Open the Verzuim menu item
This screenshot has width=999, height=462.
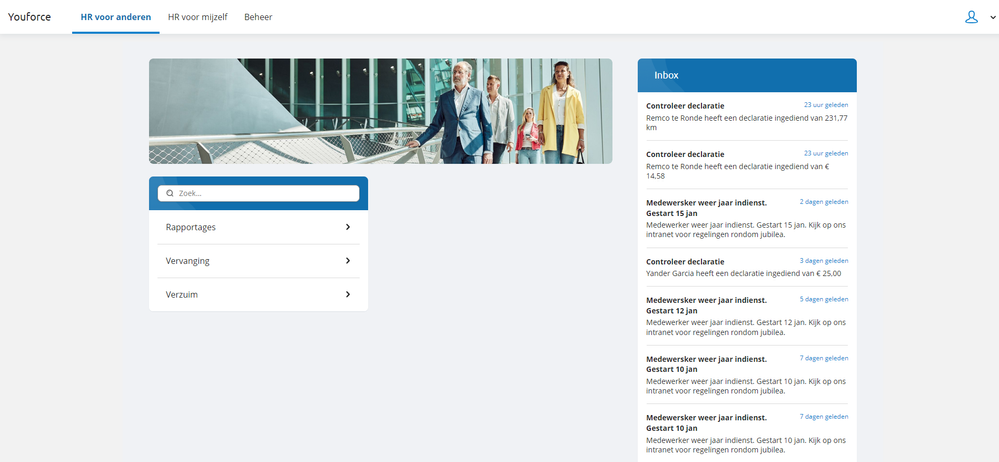(x=259, y=294)
